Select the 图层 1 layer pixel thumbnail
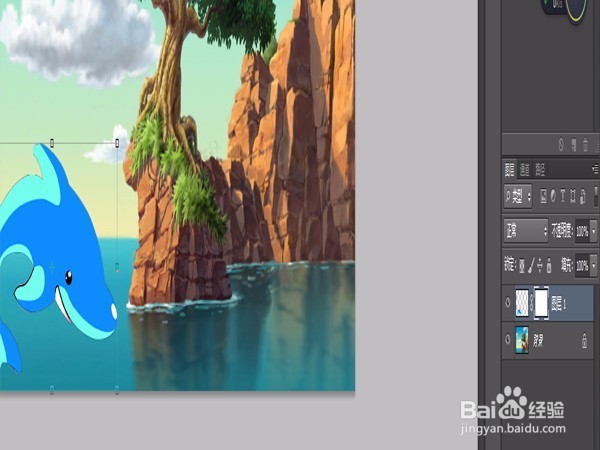This screenshot has height=450, width=600. [x=522, y=303]
